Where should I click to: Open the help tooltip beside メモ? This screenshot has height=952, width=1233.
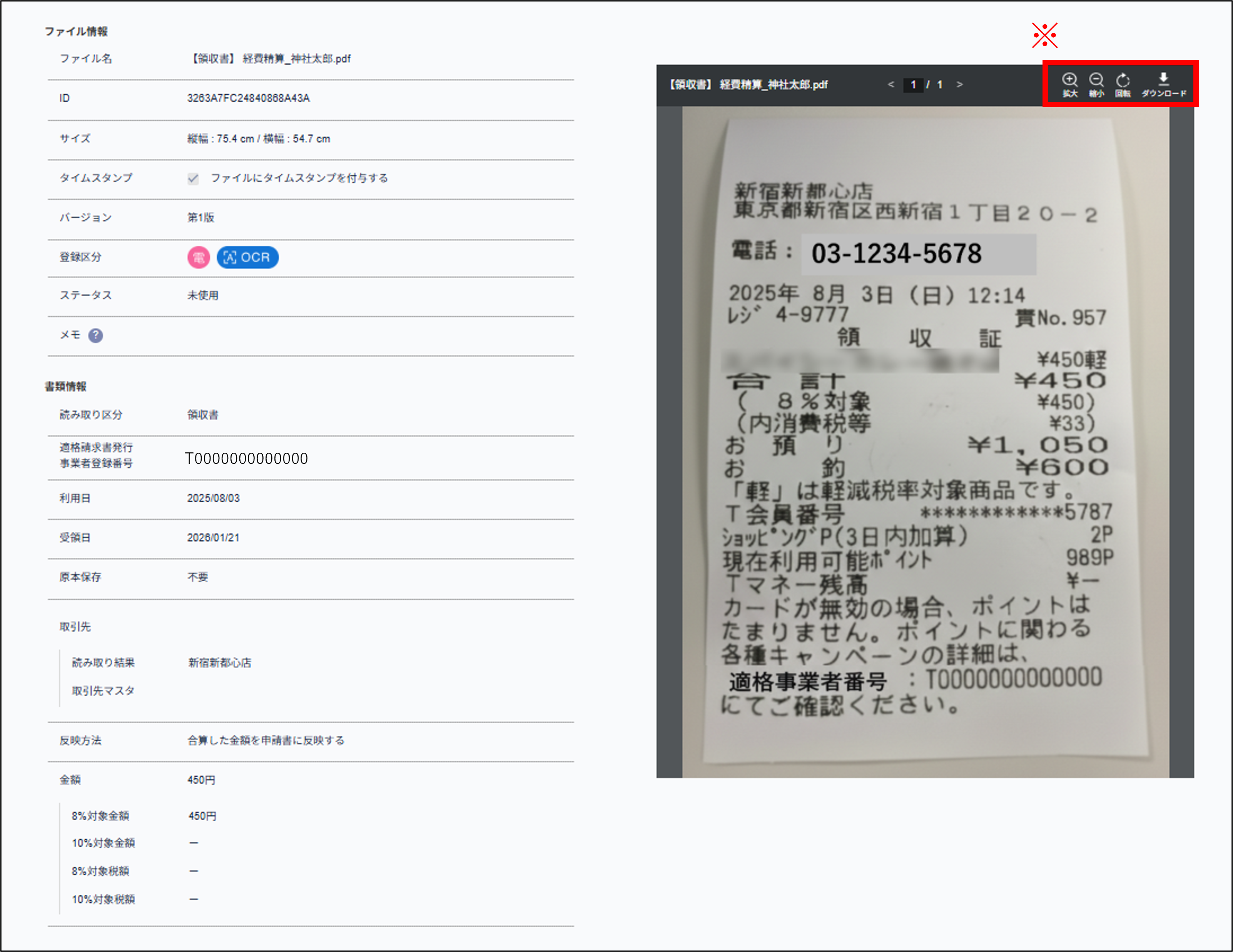point(96,335)
